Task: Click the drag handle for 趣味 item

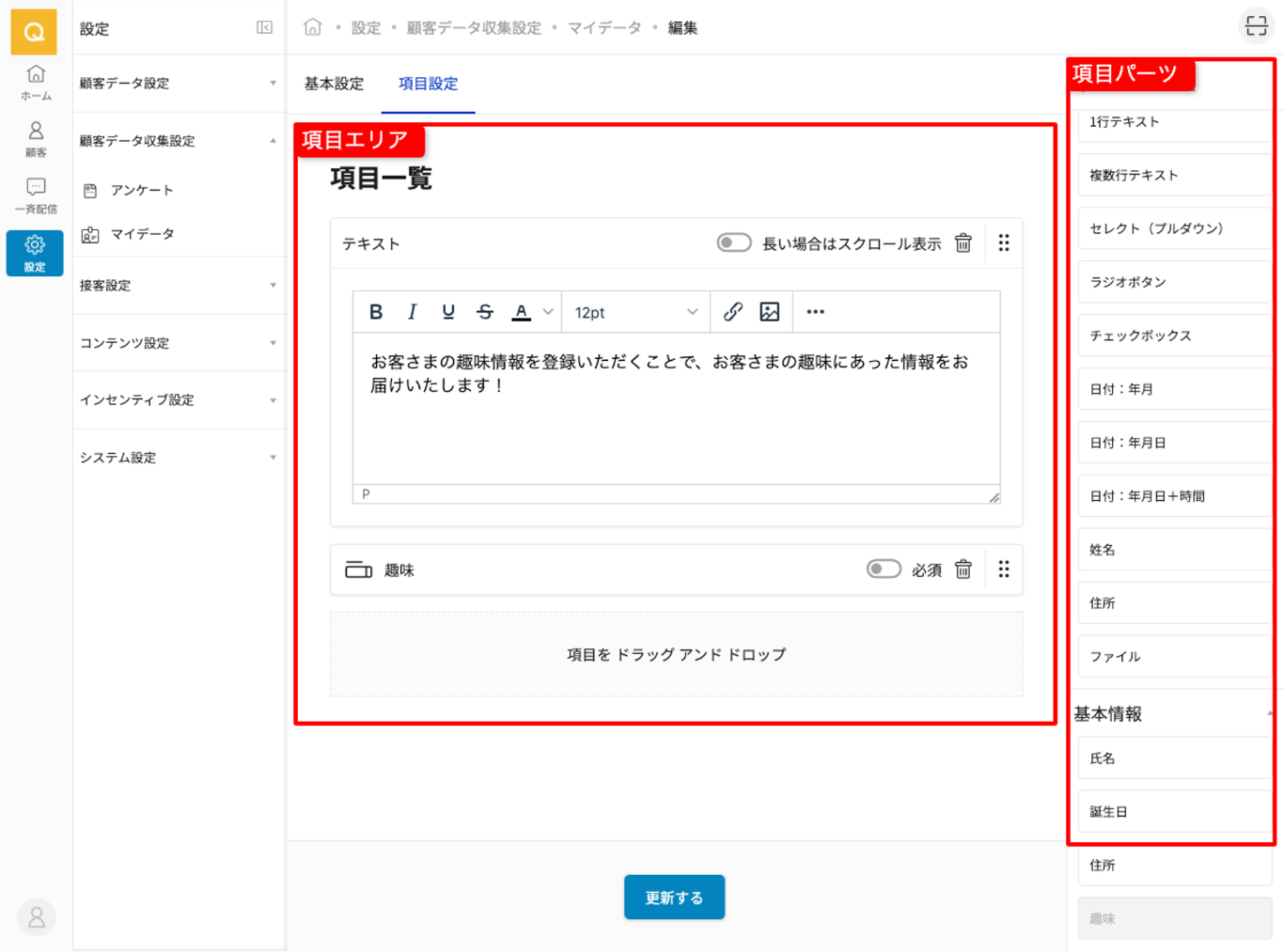Action: (1004, 570)
